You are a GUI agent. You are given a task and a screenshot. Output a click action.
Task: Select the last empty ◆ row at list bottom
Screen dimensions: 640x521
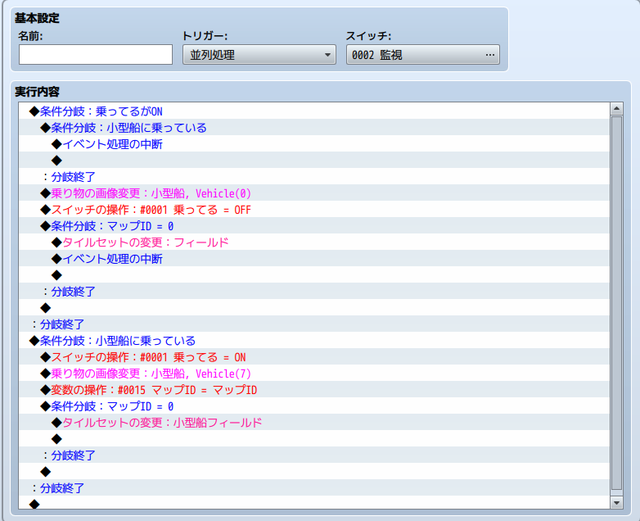[314, 503]
